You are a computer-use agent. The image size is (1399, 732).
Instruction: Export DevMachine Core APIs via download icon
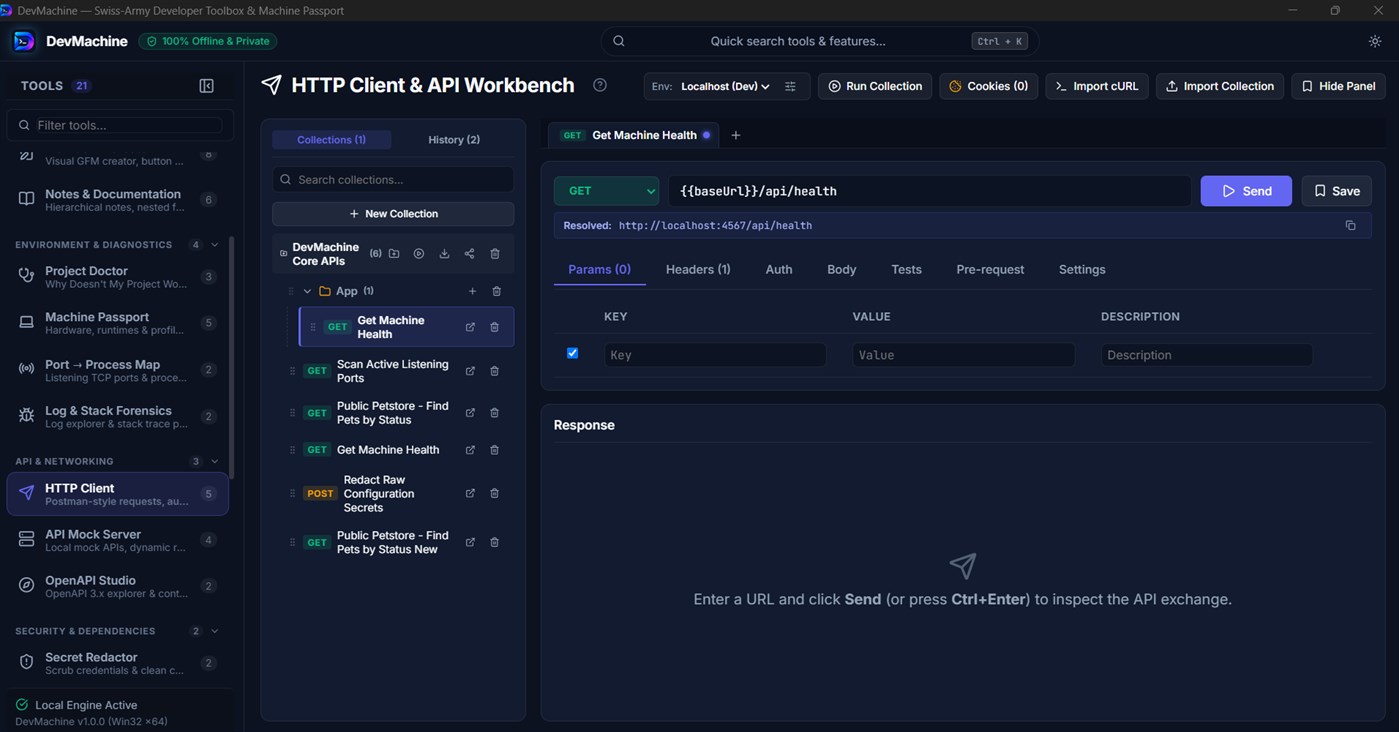click(444, 254)
